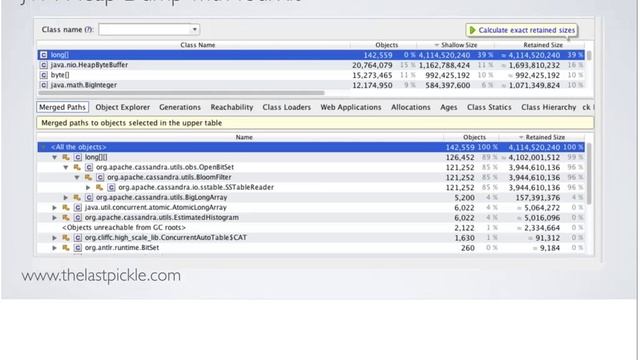Select the <All the objects> row
The width and height of the screenshot is (640, 360).
pos(311,147)
